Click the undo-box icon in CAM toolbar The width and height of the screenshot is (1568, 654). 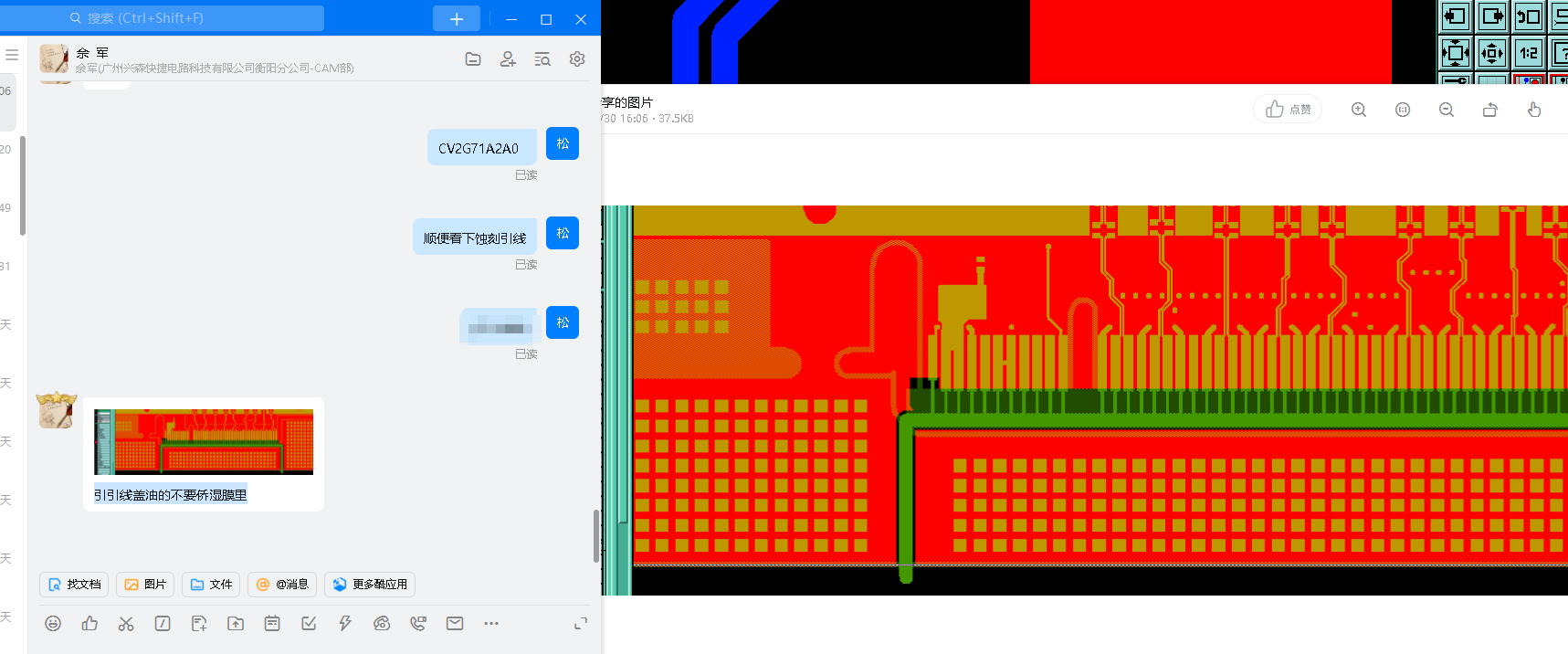(1529, 16)
